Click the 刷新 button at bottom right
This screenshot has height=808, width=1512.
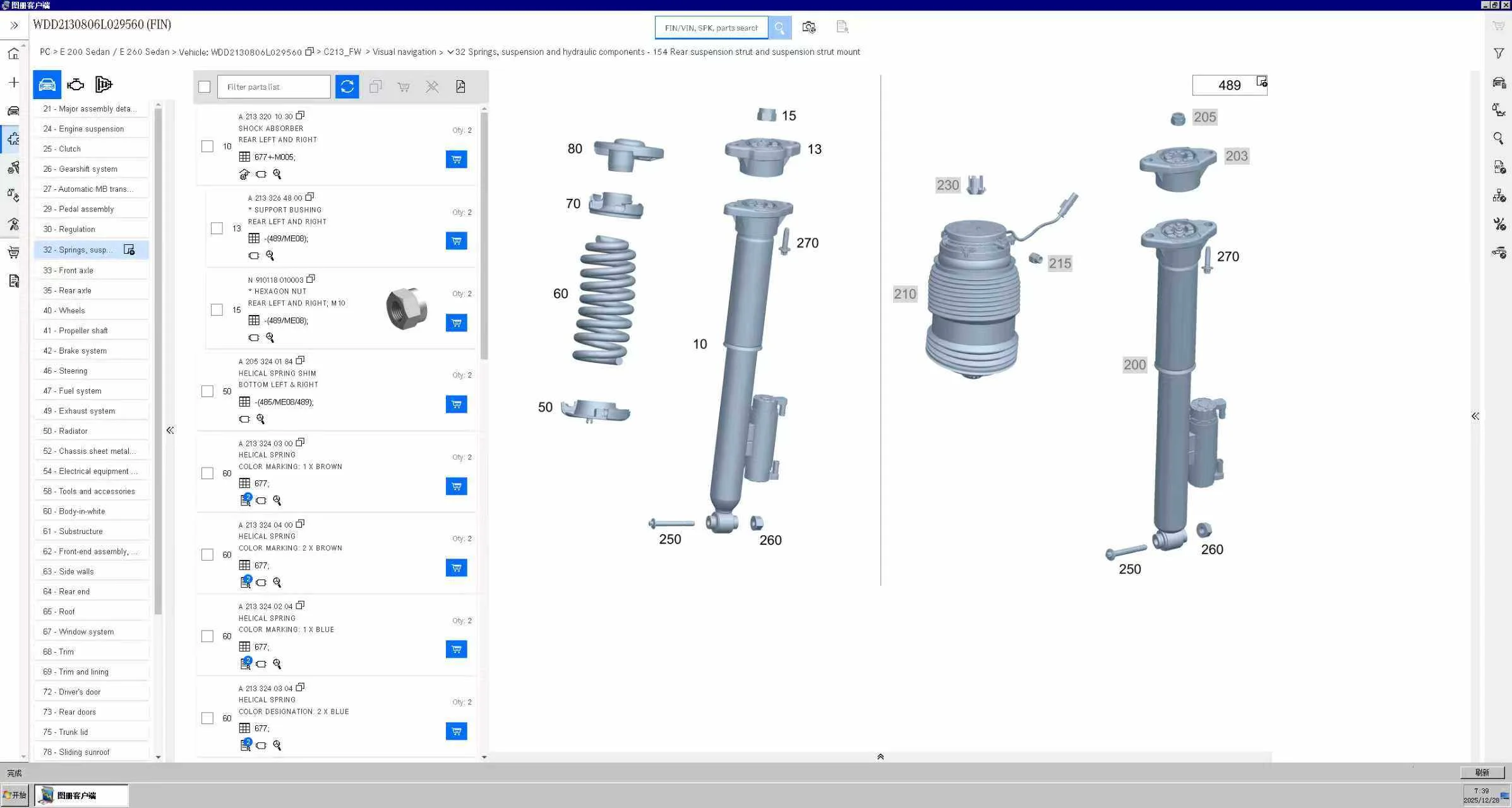click(x=1482, y=773)
